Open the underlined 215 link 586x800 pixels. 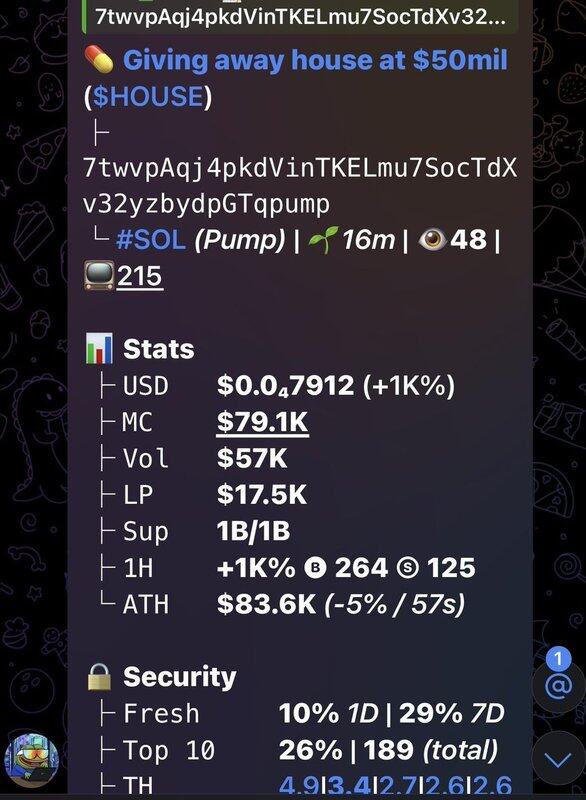140,276
